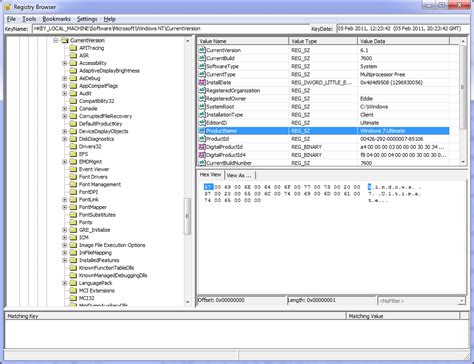Click the Matching Value column header
474x364 pixels.
403,316
